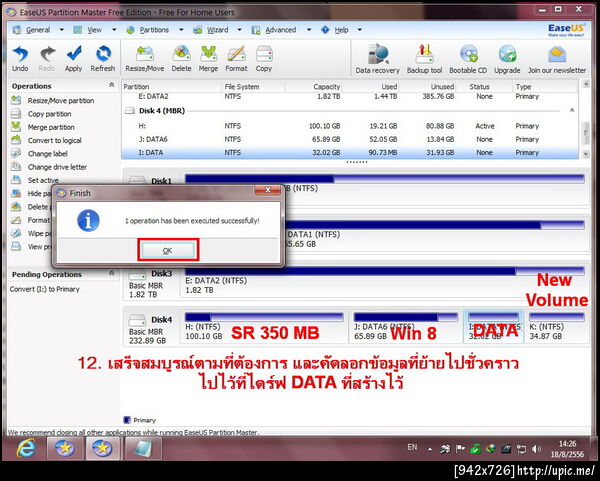Close the Finish dialog with X
This screenshot has height=481, width=600.
pos(267,190)
